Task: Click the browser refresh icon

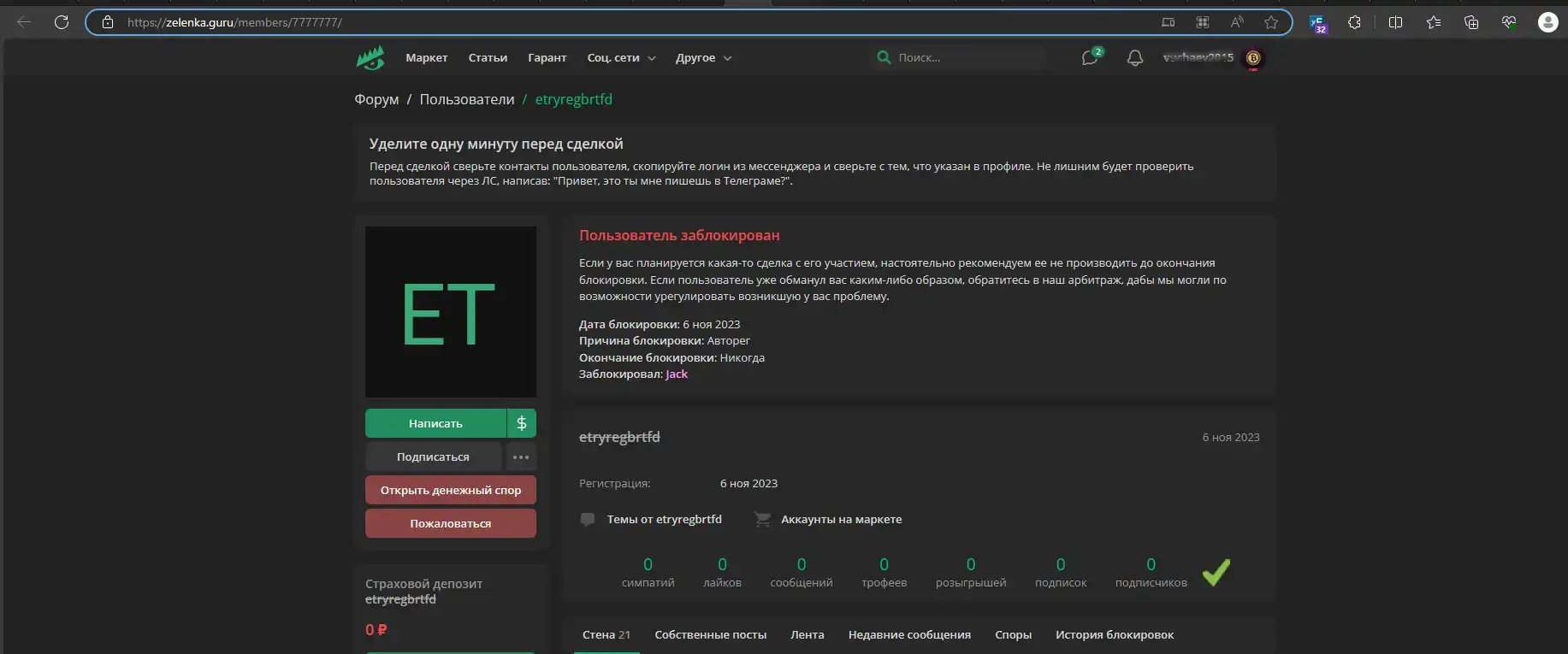Action: pos(62,22)
